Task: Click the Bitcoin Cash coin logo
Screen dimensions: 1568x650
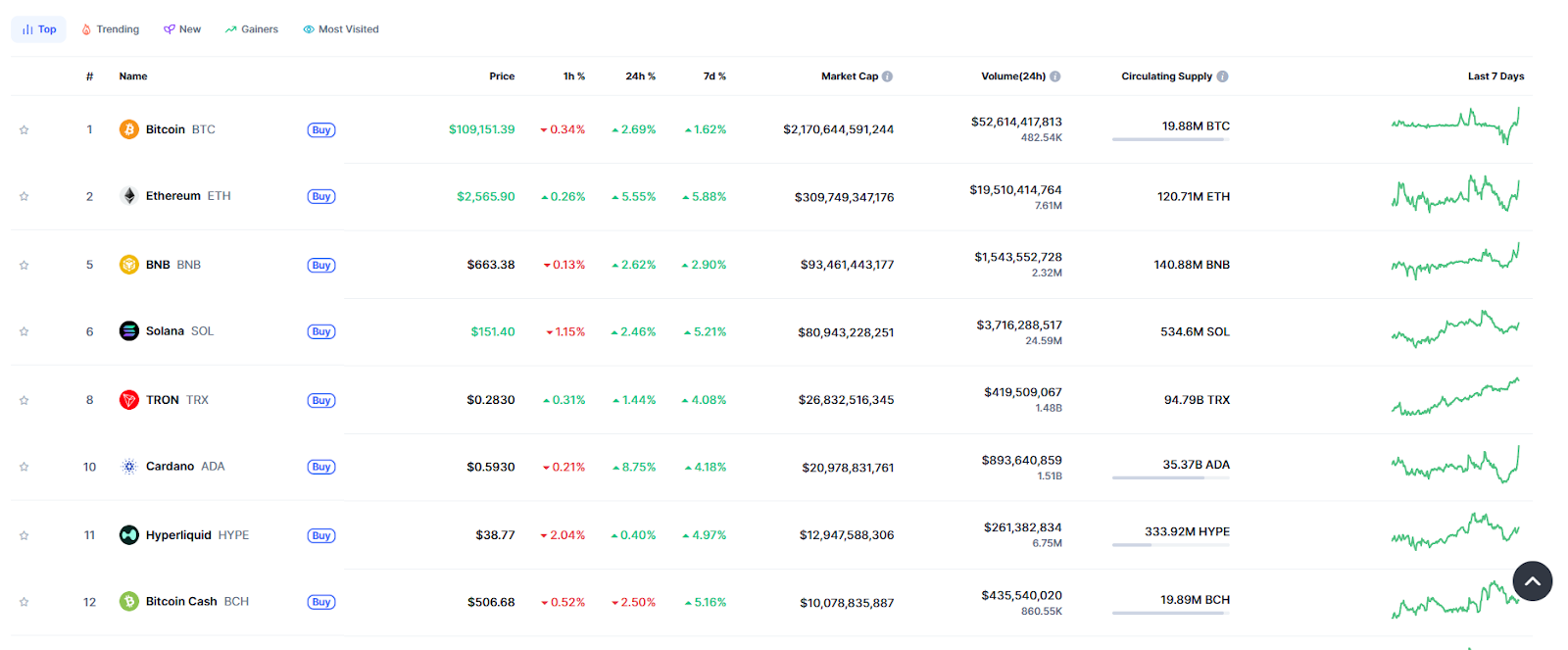Action: 129,602
